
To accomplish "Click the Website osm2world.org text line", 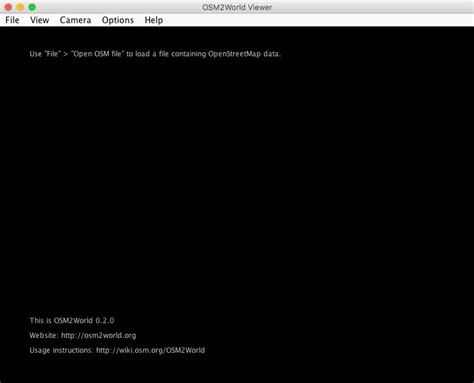I will tap(83, 335).
